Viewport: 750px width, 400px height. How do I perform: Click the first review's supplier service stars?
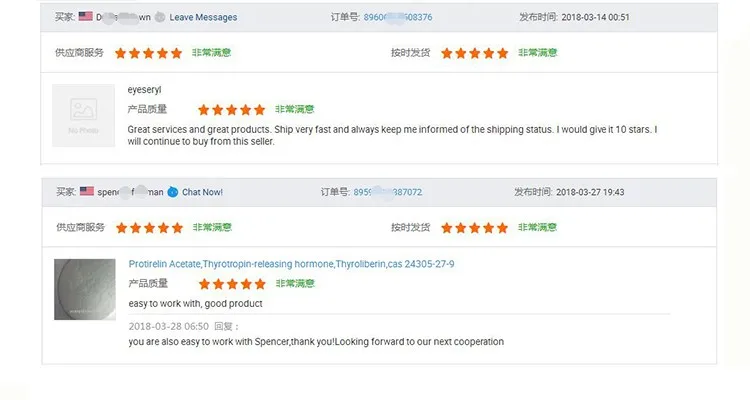tap(148, 53)
